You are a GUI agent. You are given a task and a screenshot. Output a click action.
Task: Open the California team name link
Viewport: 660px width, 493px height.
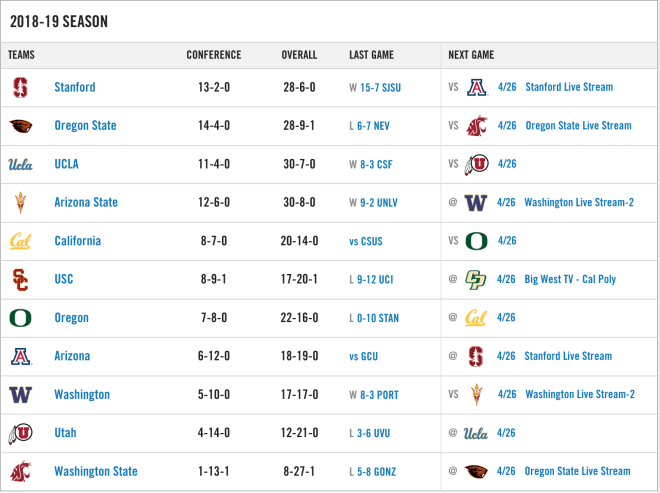[78, 241]
